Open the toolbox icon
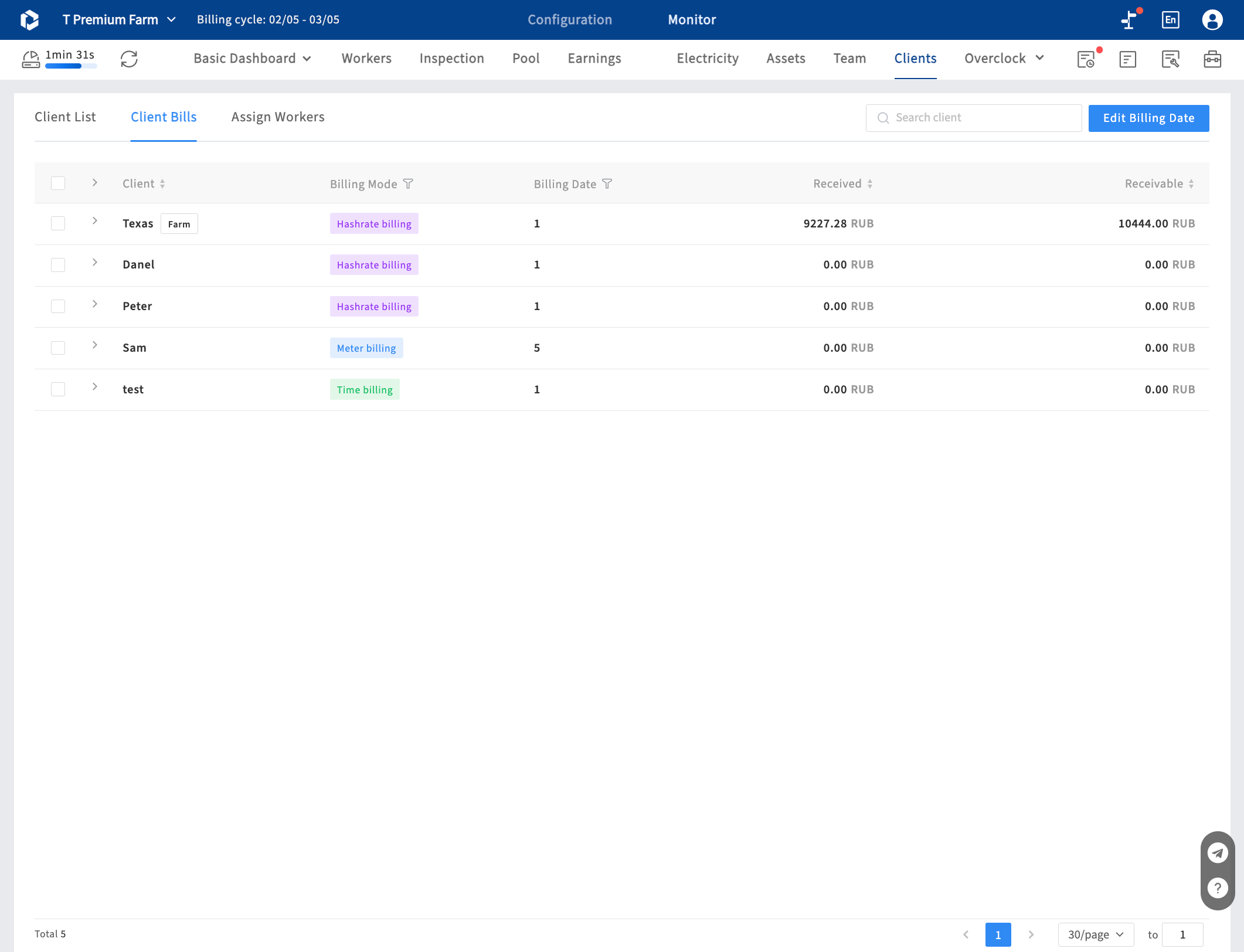The height and width of the screenshot is (952, 1244). click(1212, 59)
